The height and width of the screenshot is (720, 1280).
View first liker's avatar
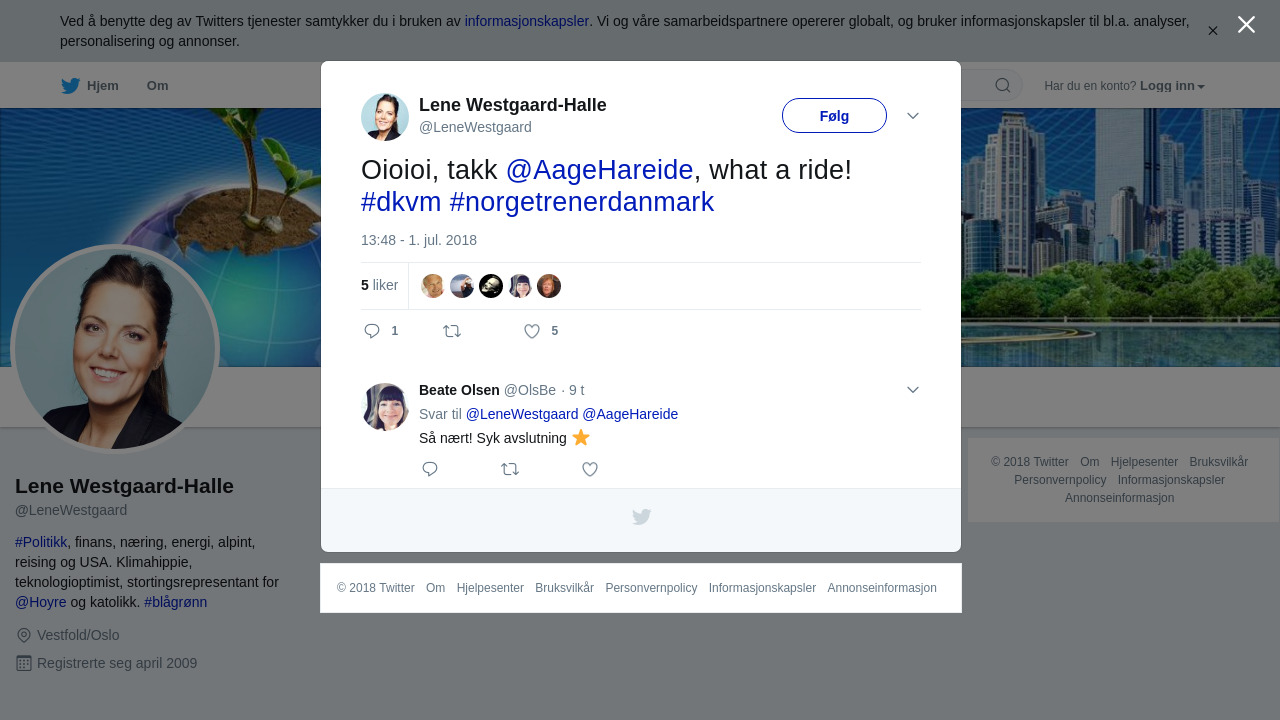click(x=433, y=286)
